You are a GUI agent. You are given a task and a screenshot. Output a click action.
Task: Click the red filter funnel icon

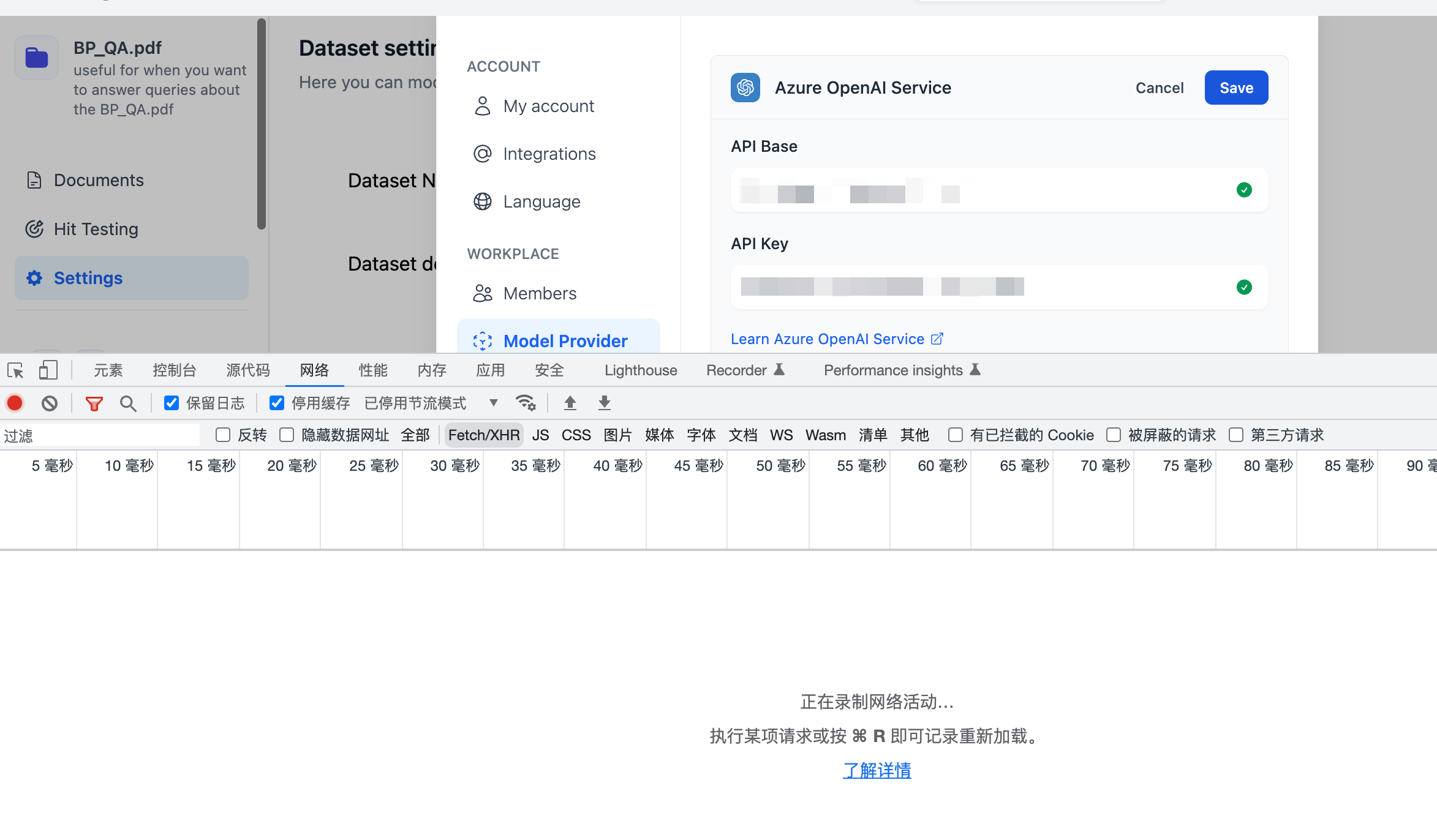click(x=94, y=403)
